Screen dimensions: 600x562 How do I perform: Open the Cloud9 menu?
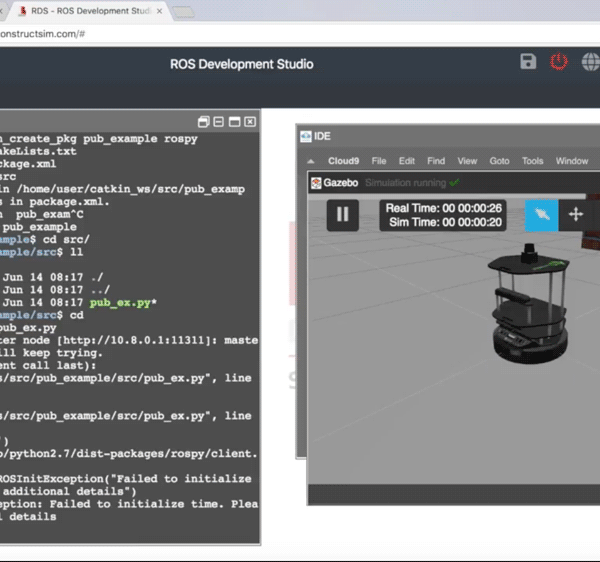[343, 161]
